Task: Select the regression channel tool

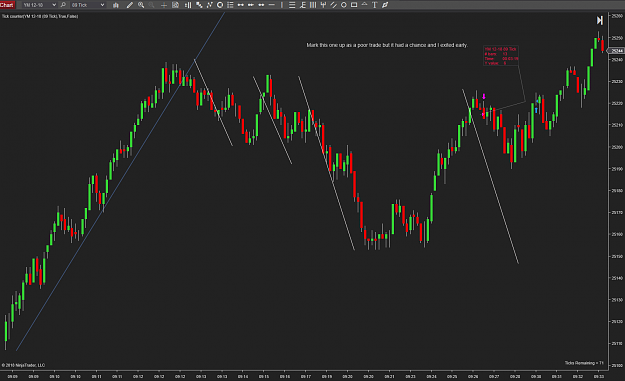Action: 334,5
